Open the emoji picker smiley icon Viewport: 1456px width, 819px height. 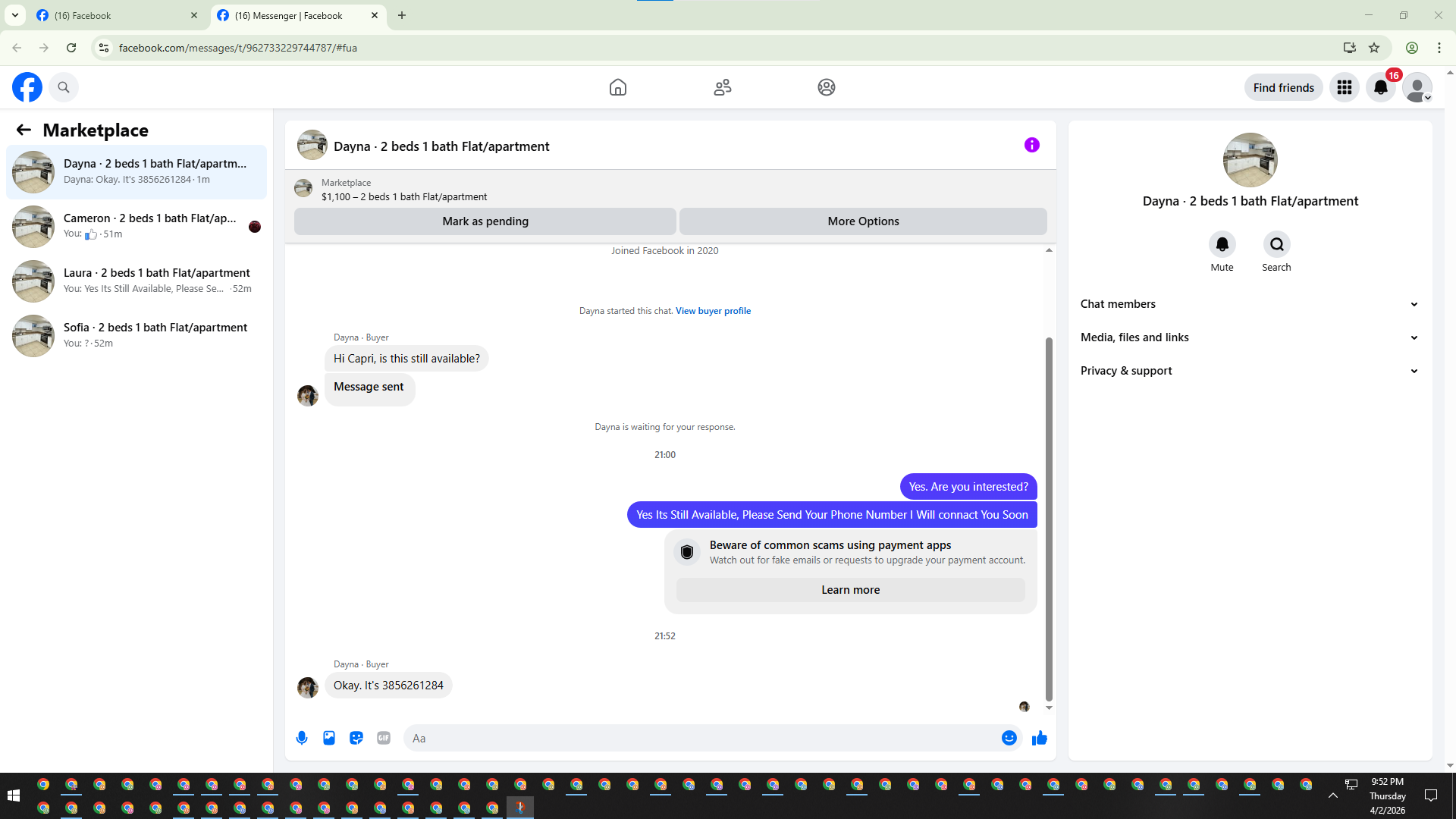[1009, 738]
